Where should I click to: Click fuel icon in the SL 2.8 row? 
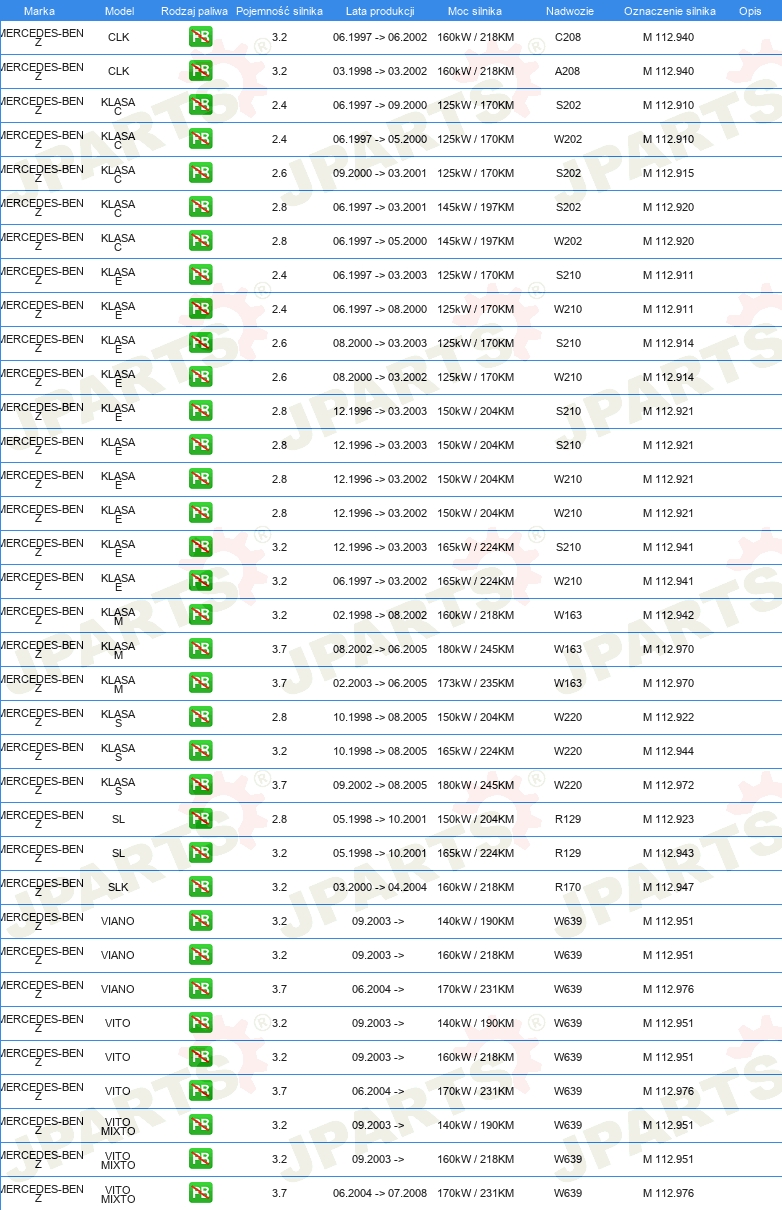pyautogui.click(x=200, y=820)
